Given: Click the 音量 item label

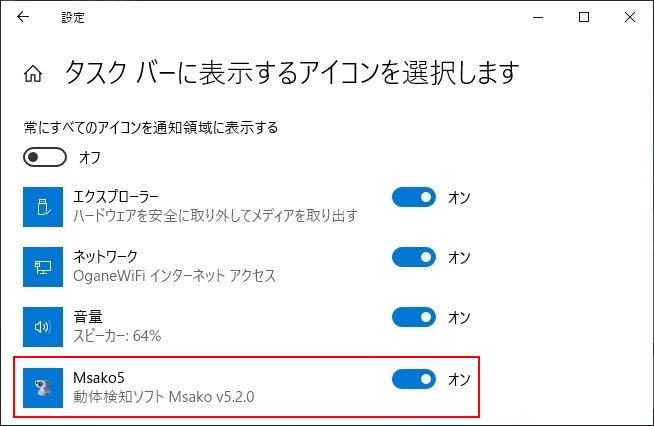Looking at the screenshot, I should (x=88, y=317).
